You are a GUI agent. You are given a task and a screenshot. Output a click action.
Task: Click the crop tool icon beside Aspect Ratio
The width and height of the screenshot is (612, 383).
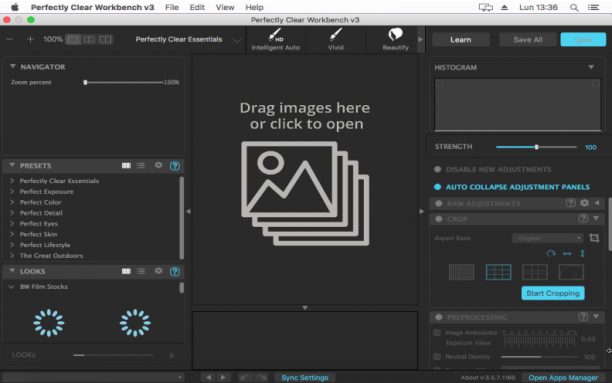pyautogui.click(x=594, y=238)
